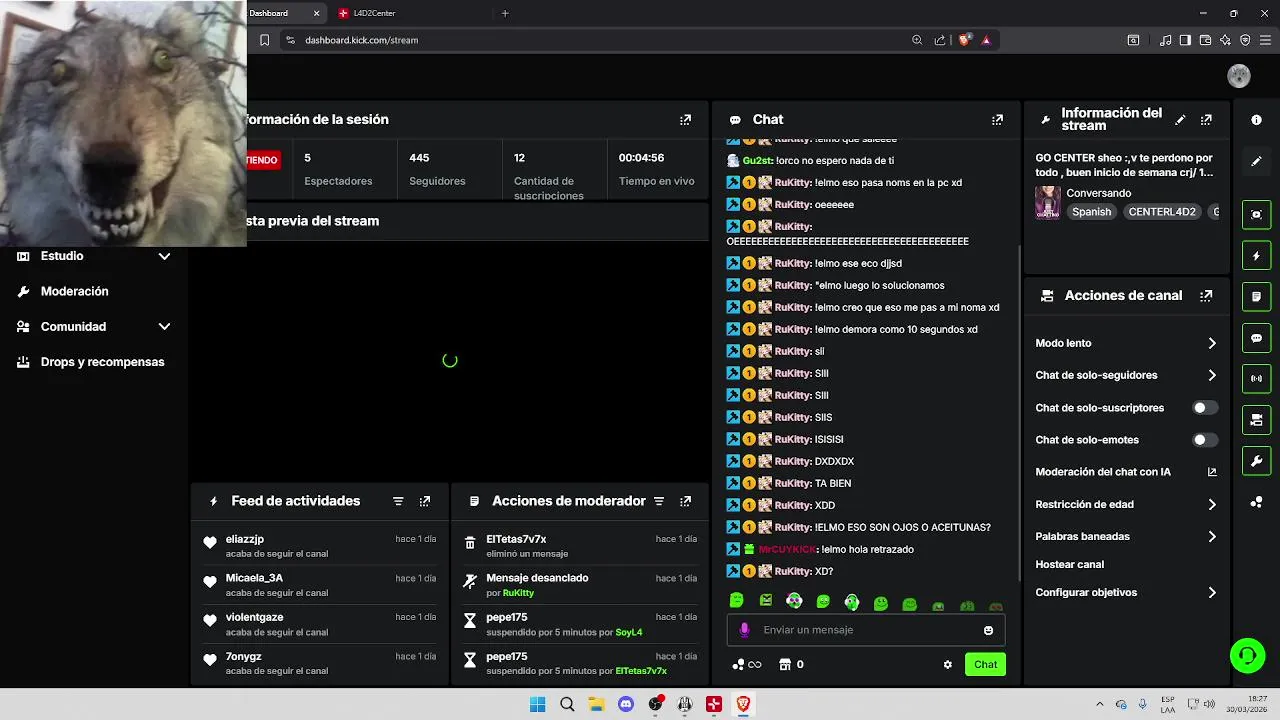The height and width of the screenshot is (720, 1280).
Task: Open Modo lento options
Action: pos(1126,343)
